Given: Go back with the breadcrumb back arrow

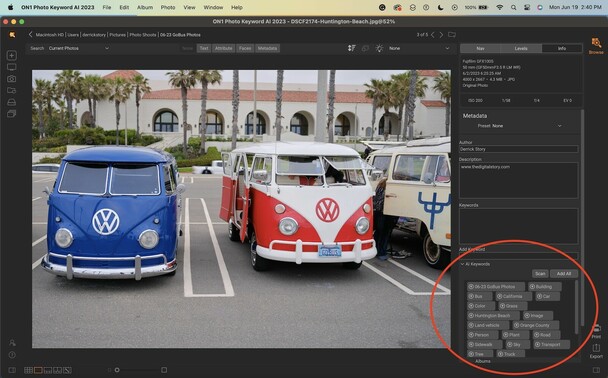Looking at the screenshot, I should [x=30, y=35].
